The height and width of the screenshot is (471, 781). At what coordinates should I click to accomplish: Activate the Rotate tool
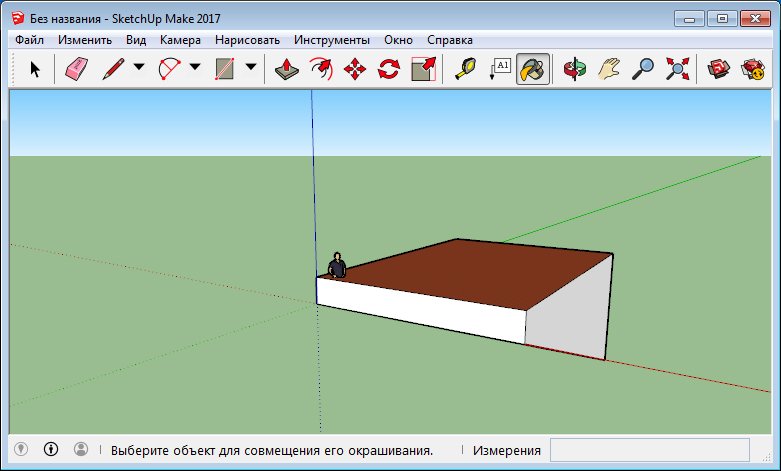[x=389, y=68]
